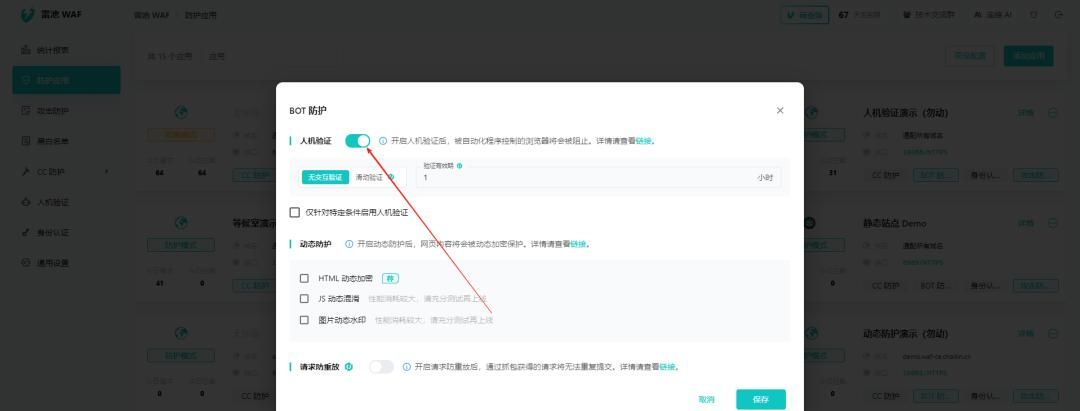This screenshot has height=411, width=1080.
Task: Click the 专业版 badge in top bar
Action: click(804, 14)
